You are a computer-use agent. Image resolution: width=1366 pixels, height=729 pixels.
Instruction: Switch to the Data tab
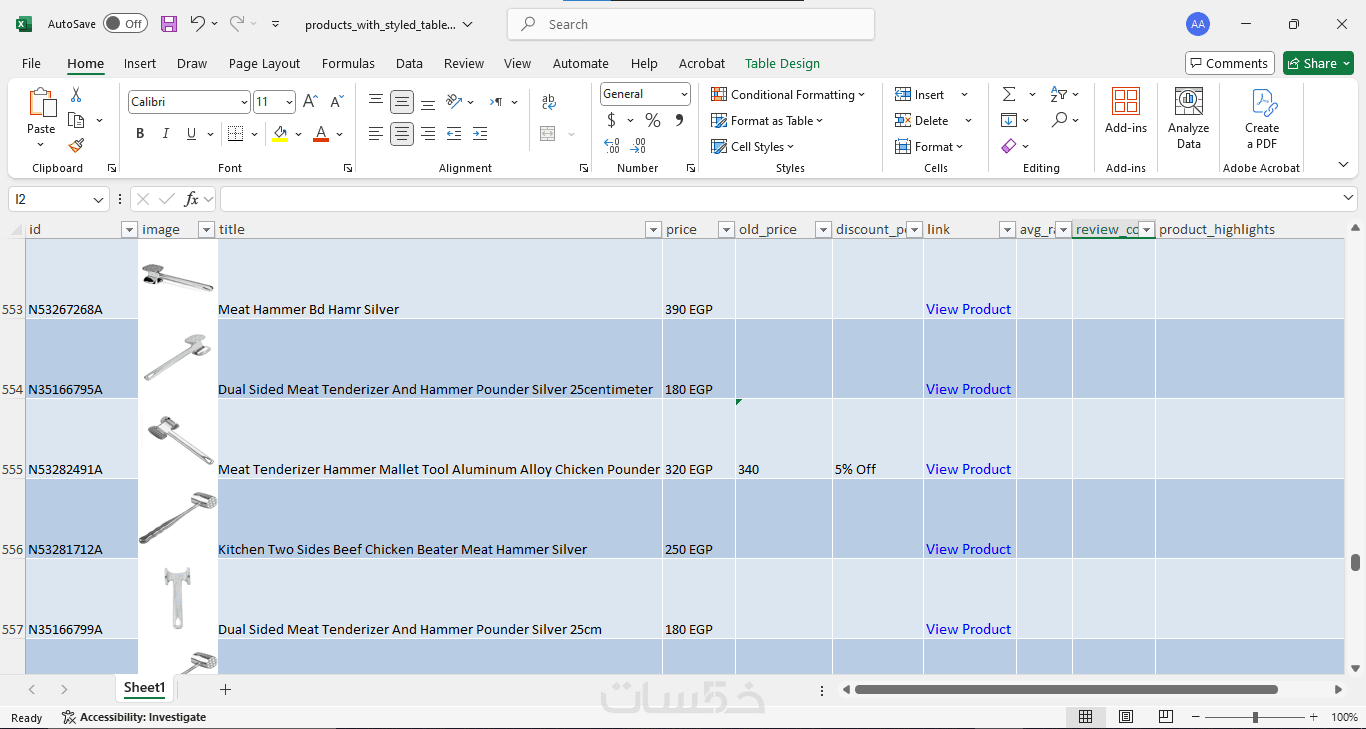click(409, 63)
